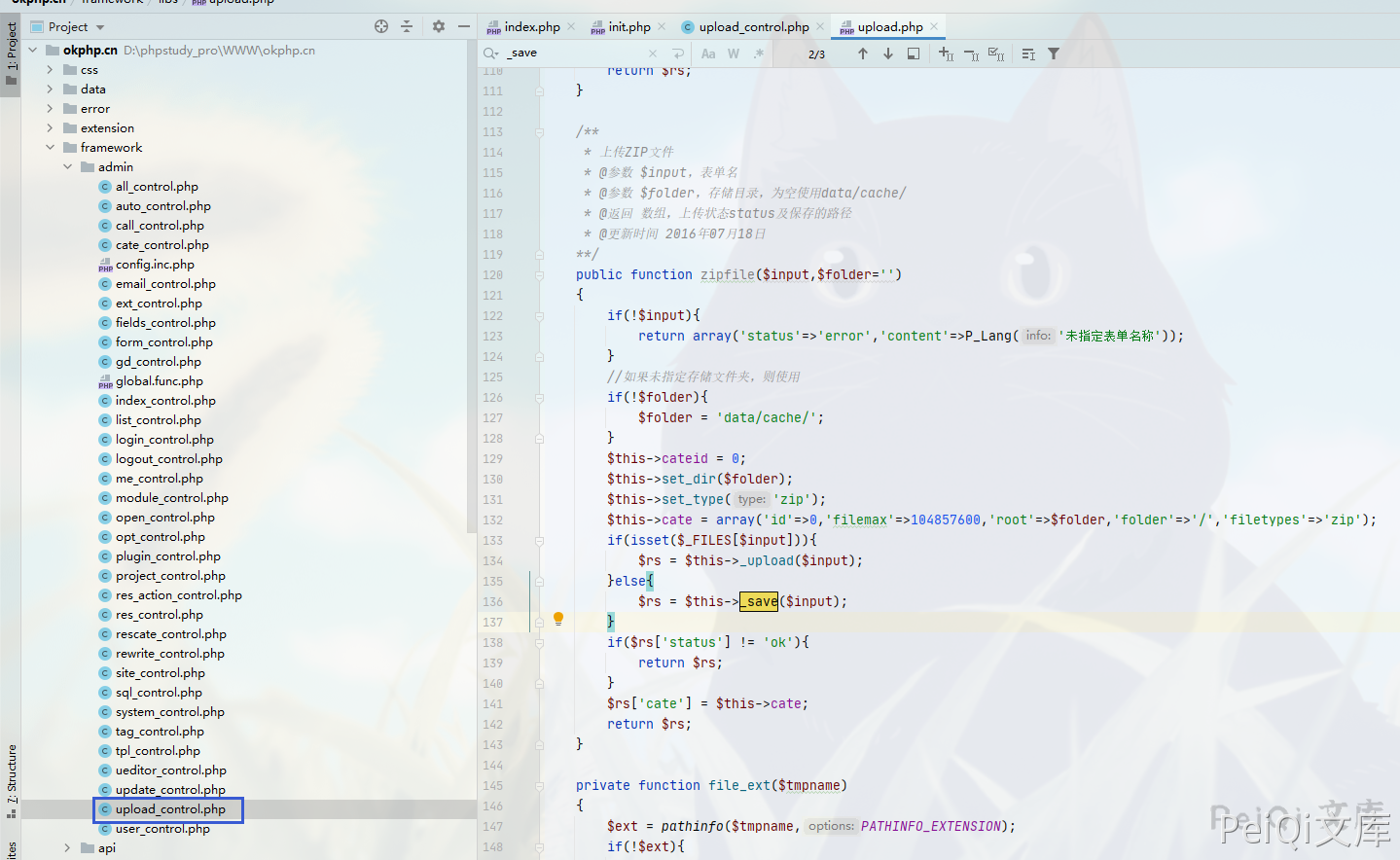Add selection for next occurrence icon
Viewport: 1400px width, 860px height.
pos(946,54)
